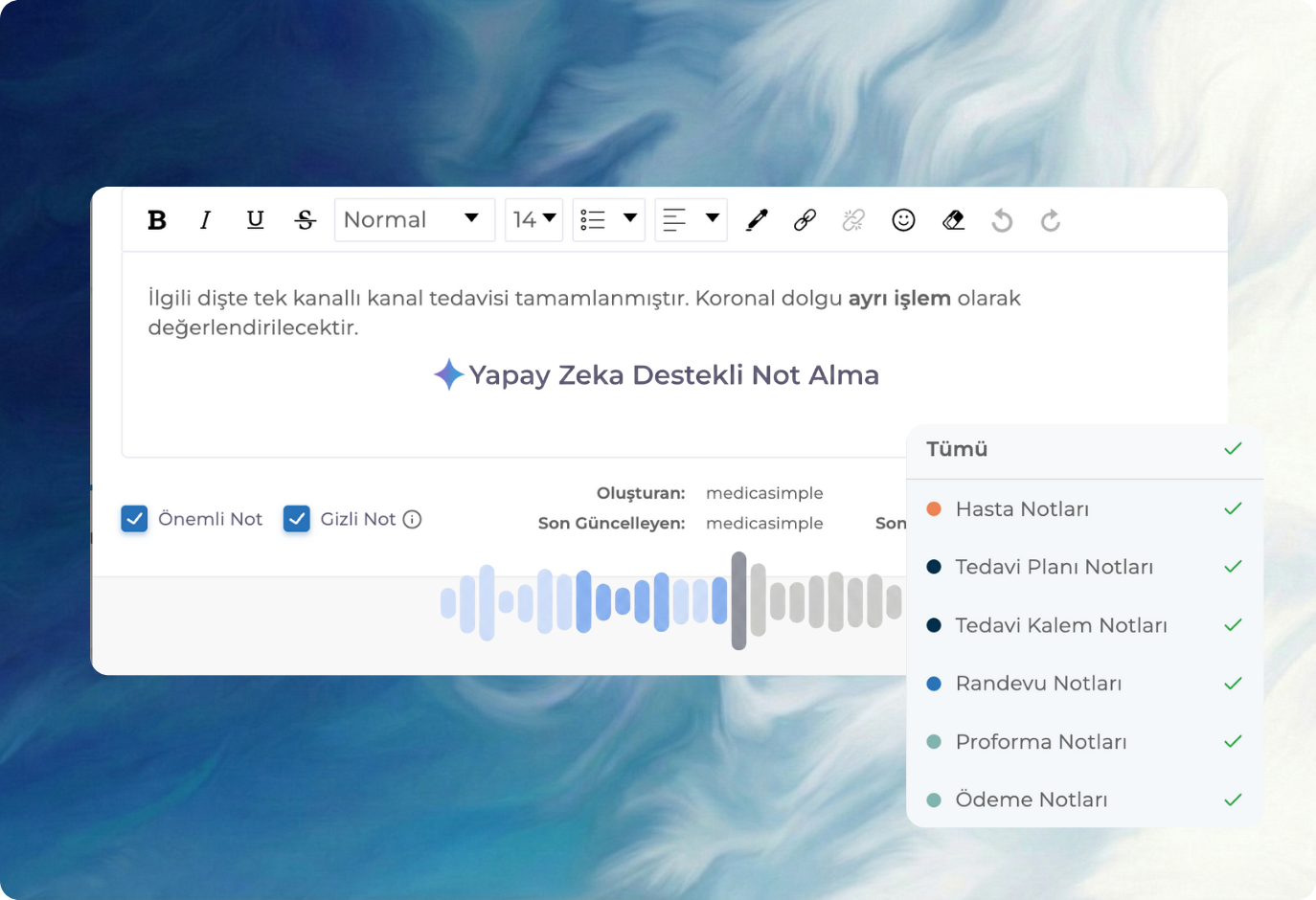Select Randevu Notları filter option

tap(1084, 684)
